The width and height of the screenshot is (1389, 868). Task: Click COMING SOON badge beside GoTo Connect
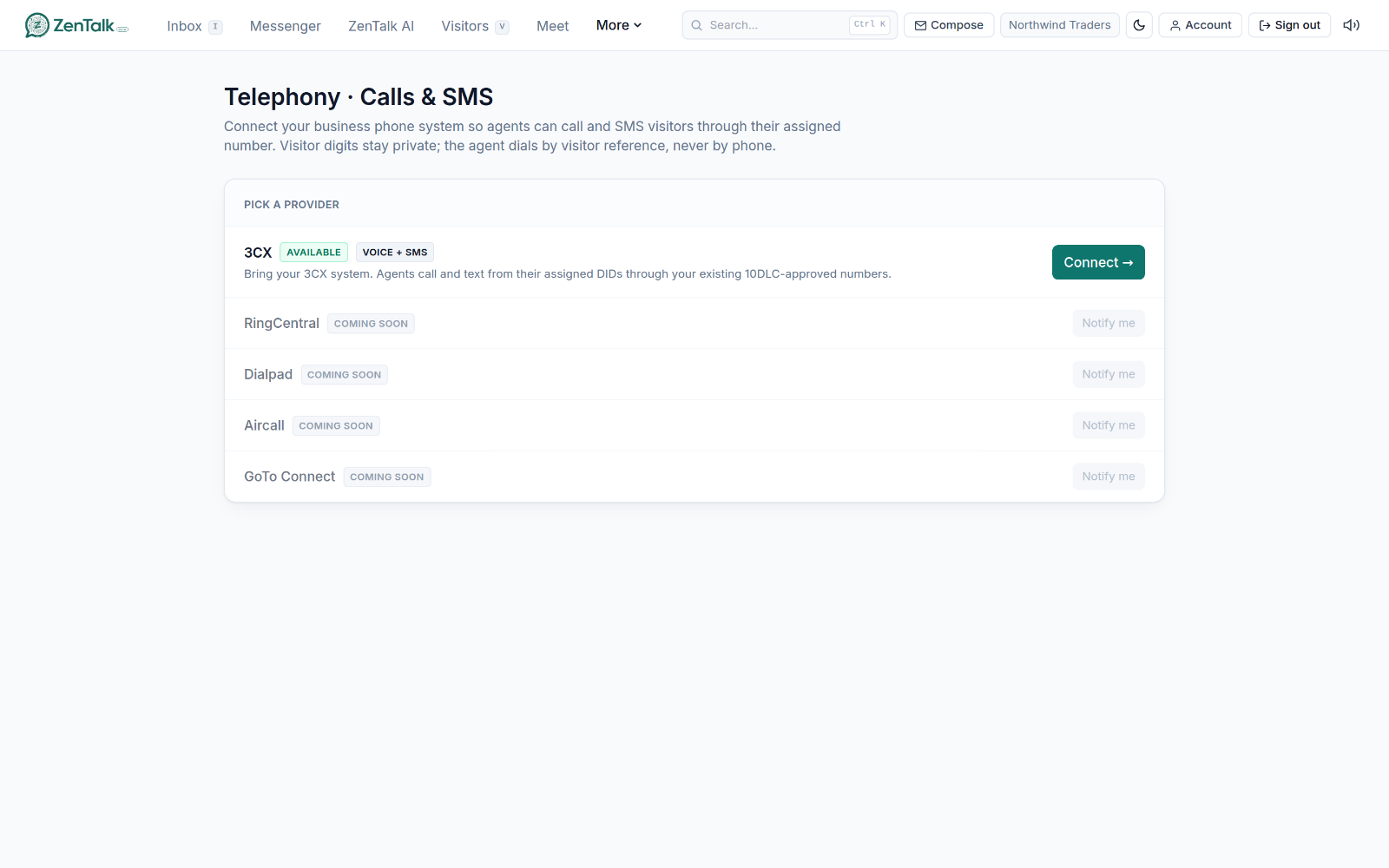tap(387, 477)
